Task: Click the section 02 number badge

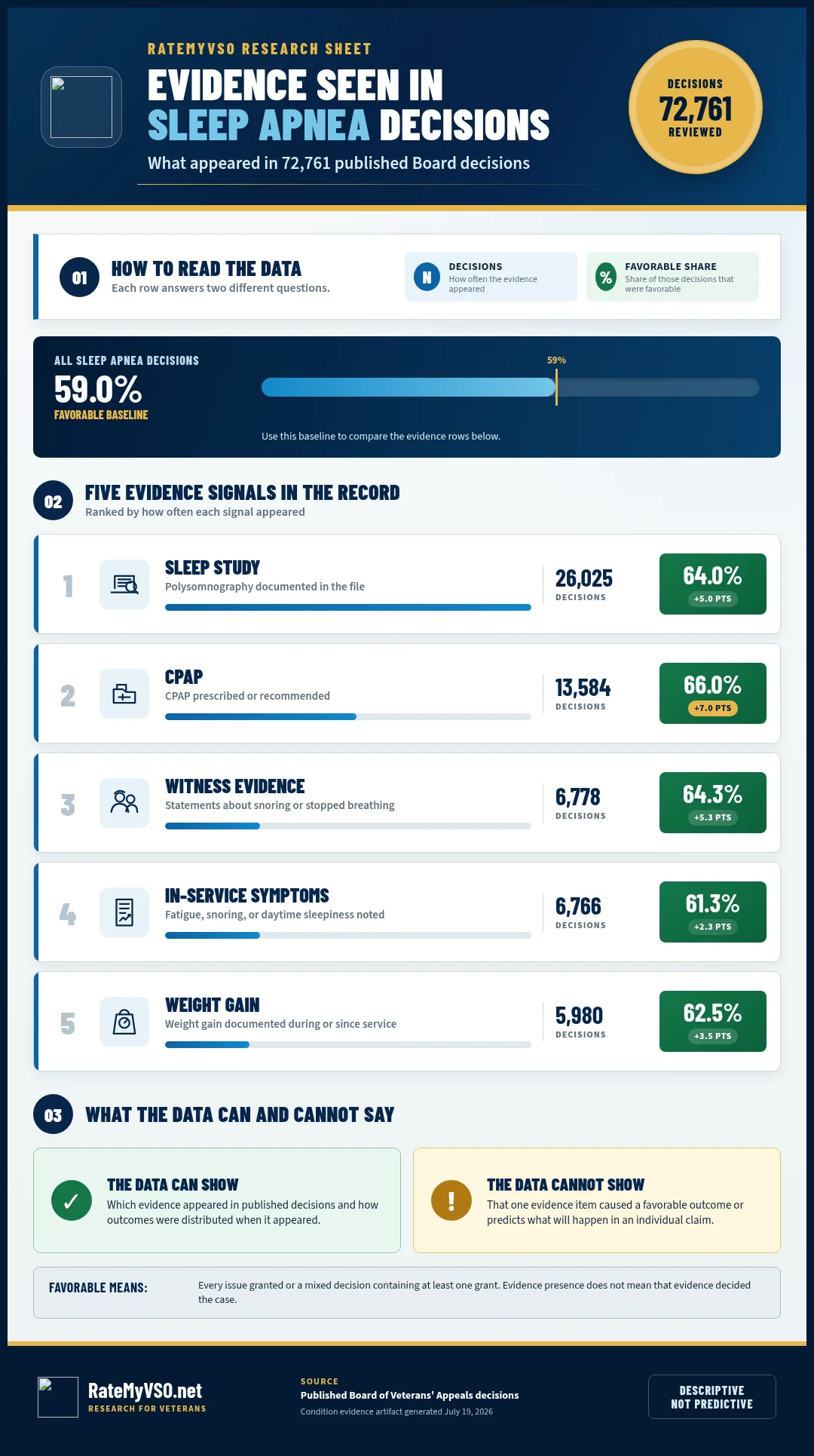Action: pyautogui.click(x=53, y=501)
